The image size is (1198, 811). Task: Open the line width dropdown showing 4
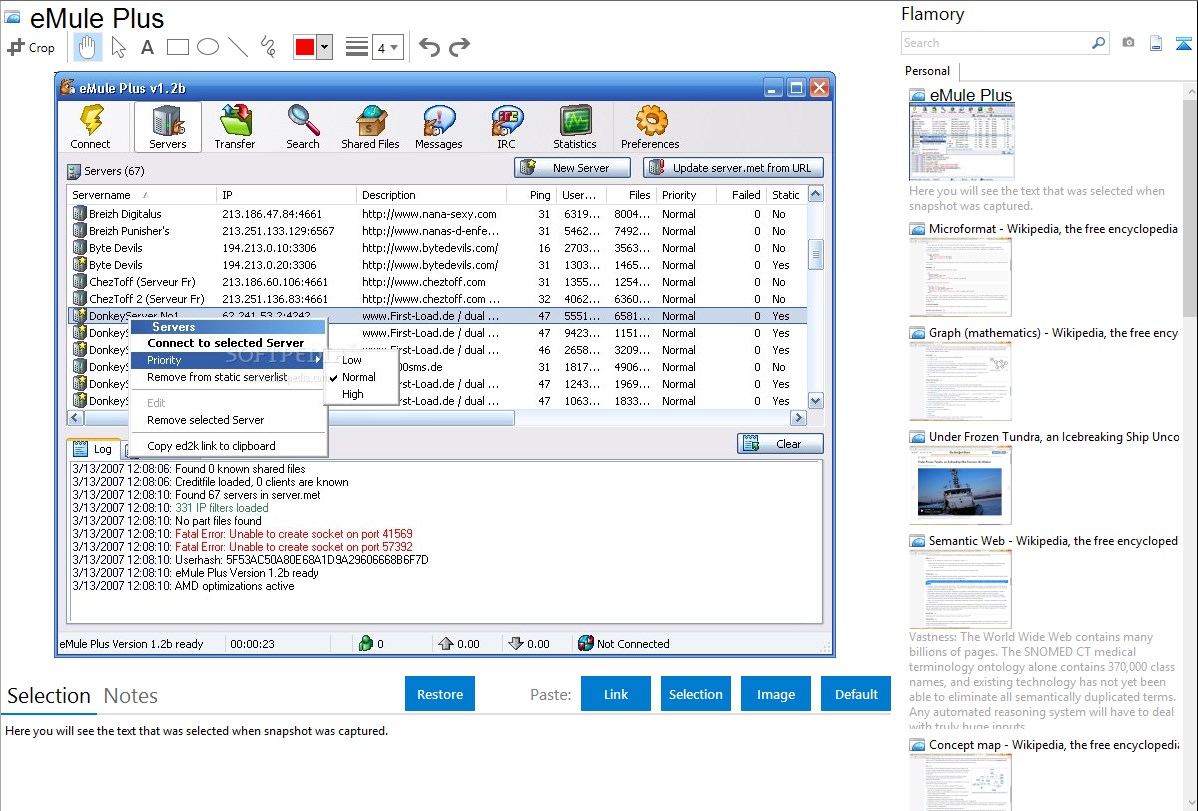387,48
